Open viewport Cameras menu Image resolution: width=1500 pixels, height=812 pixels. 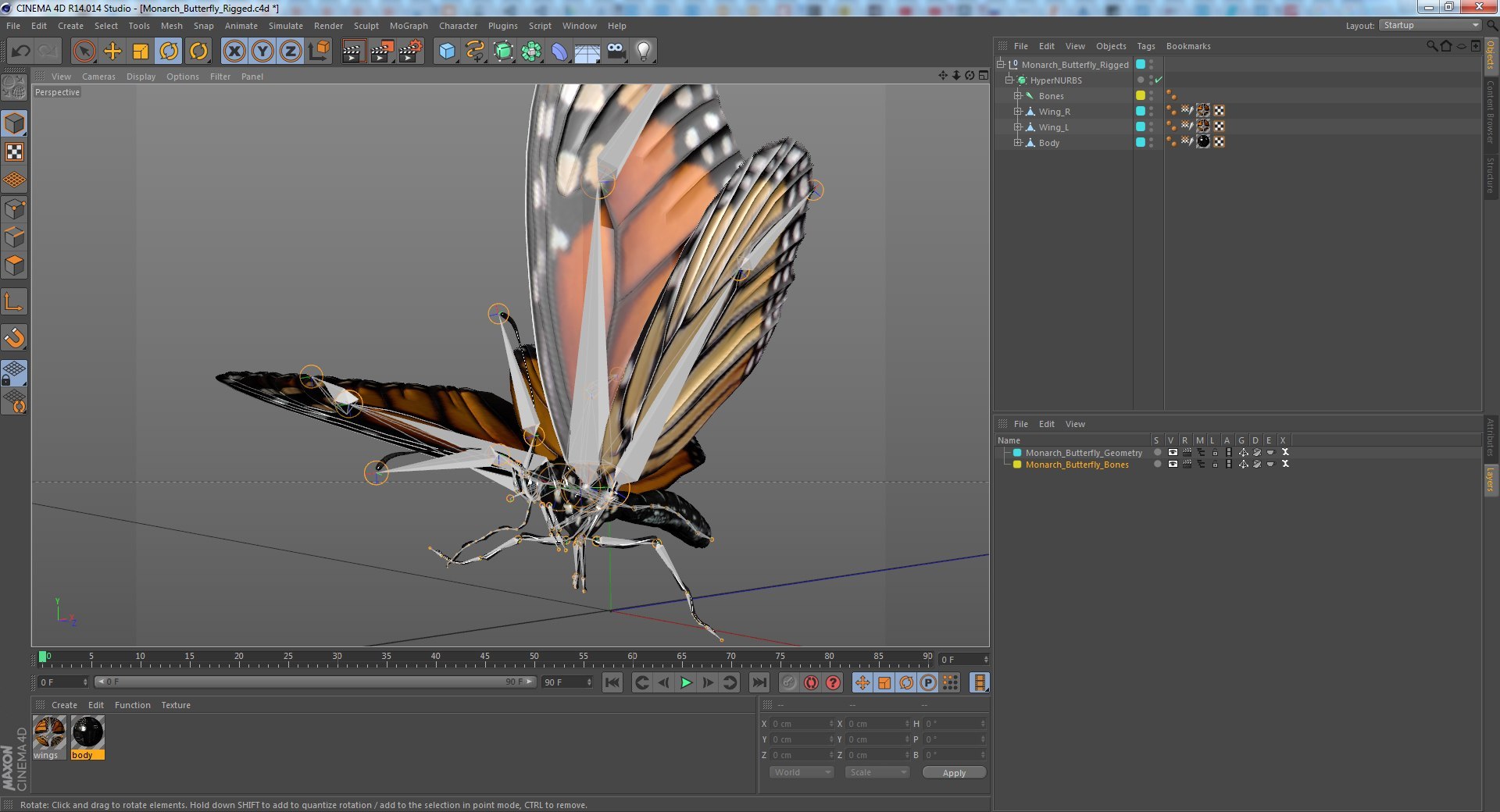pyautogui.click(x=98, y=77)
